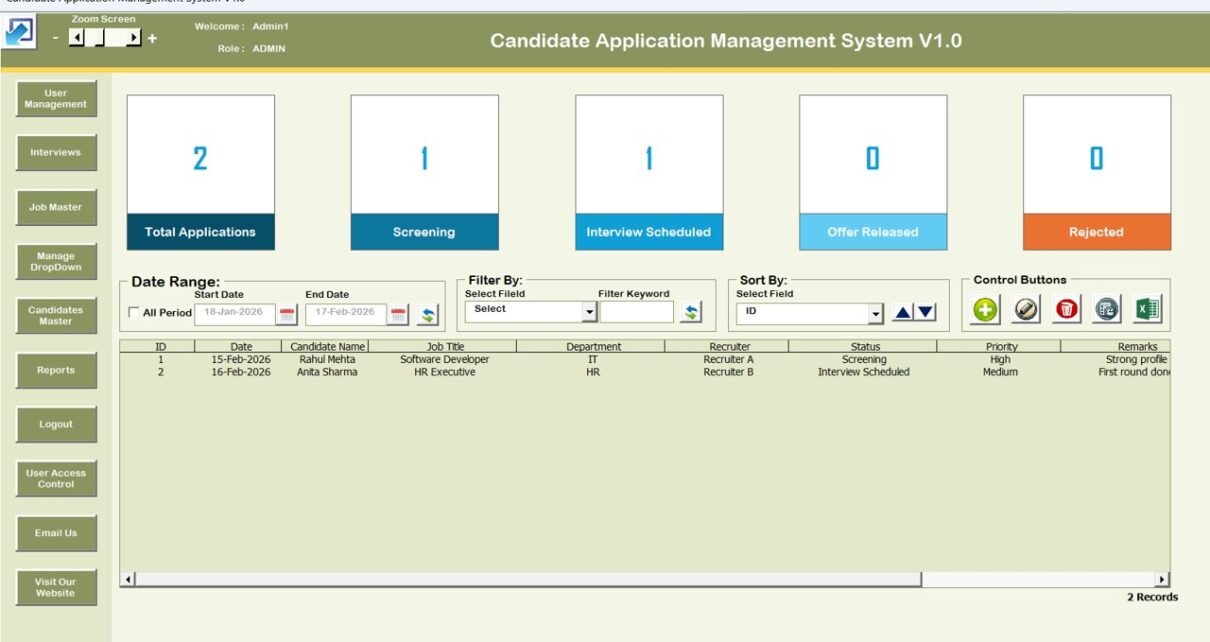This screenshot has height=642, width=1210.
Task: Click the Logout button
Action: tap(56, 424)
